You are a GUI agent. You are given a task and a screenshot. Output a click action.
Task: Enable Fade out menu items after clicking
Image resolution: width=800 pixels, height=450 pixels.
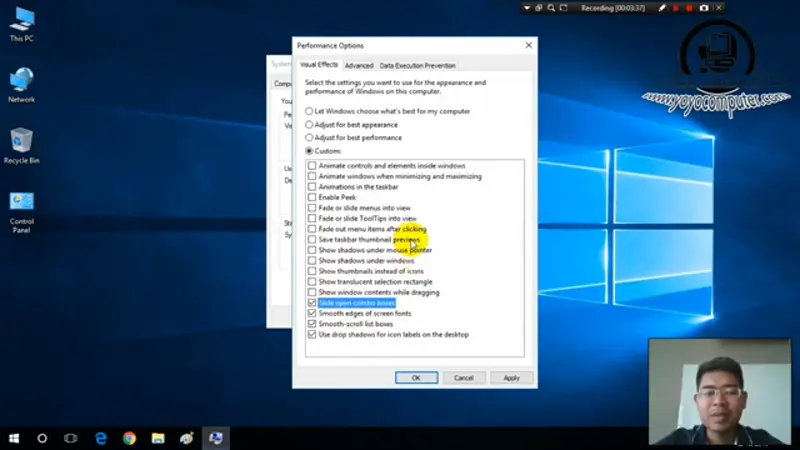tap(312, 229)
